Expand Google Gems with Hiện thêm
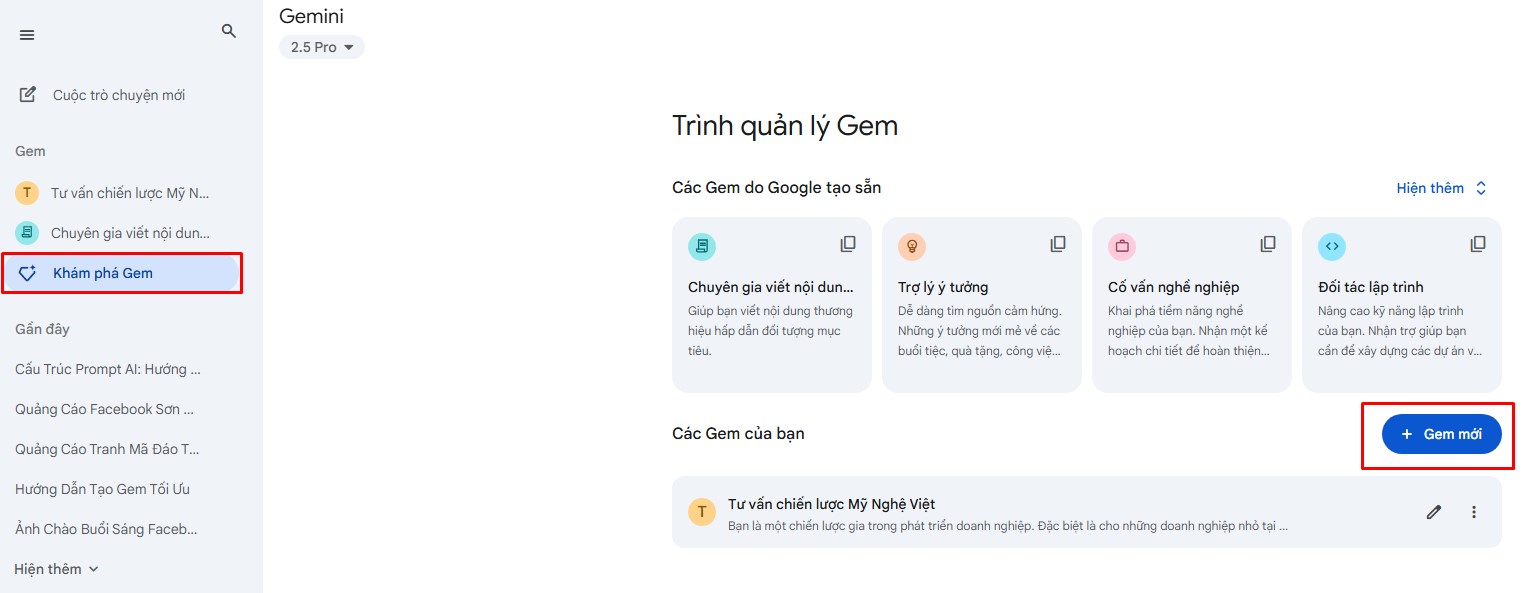The width and height of the screenshot is (1524, 593). pyautogui.click(x=1442, y=188)
